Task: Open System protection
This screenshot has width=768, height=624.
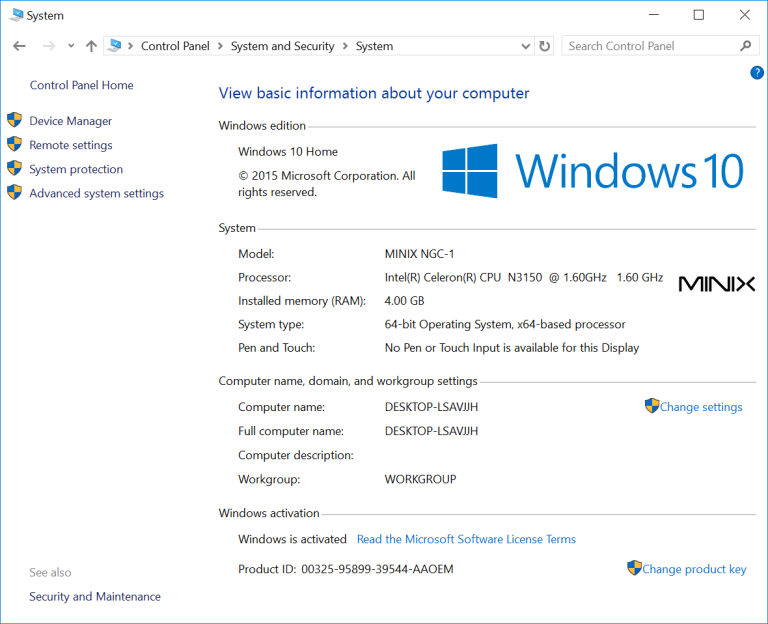Action: [76, 169]
